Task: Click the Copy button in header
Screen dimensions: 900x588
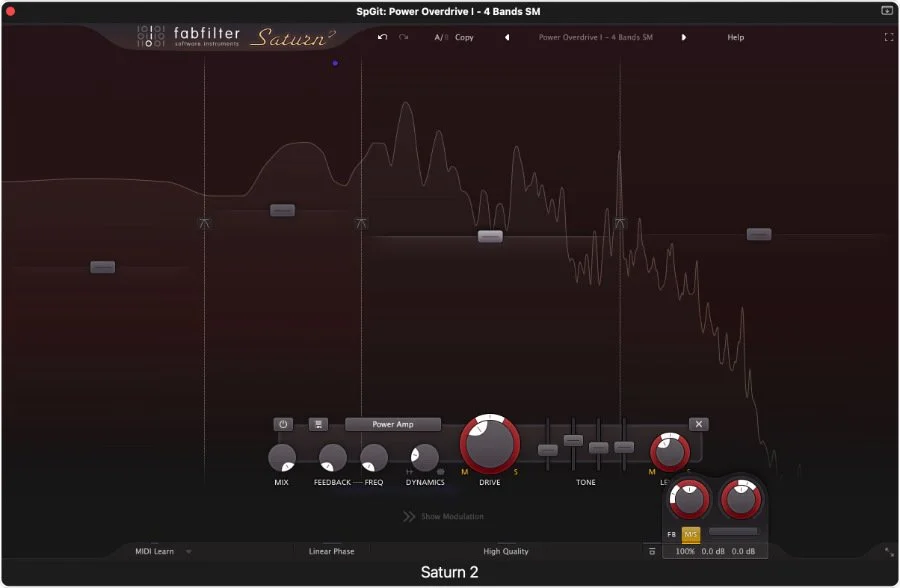Action: coord(464,37)
